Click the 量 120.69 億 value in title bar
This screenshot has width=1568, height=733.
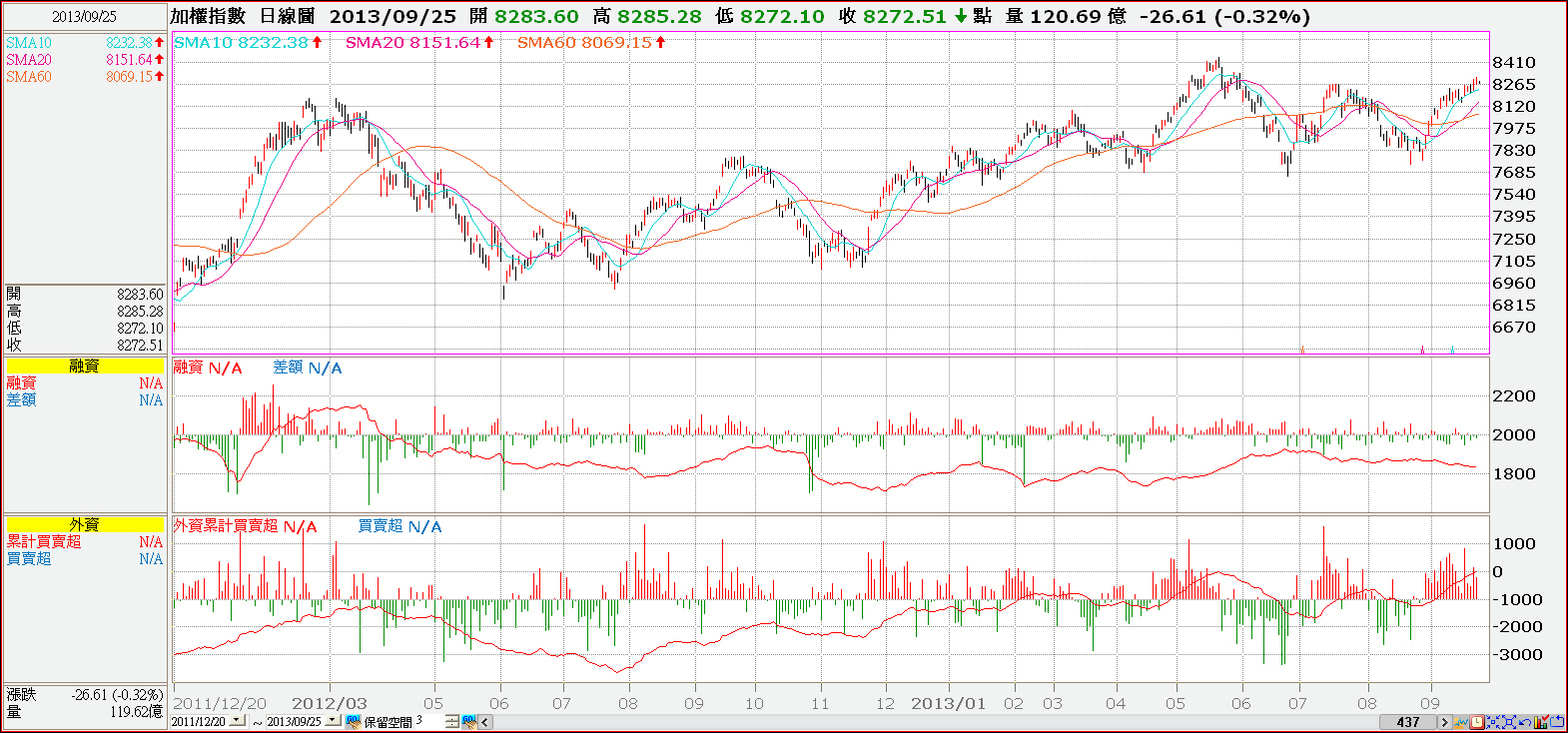1068,16
